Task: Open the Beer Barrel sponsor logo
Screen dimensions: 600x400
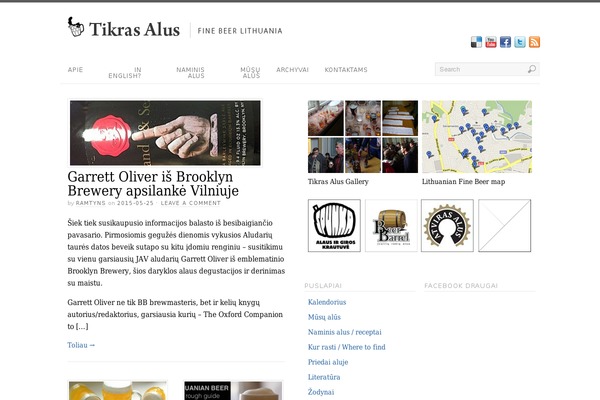Action: click(x=391, y=225)
